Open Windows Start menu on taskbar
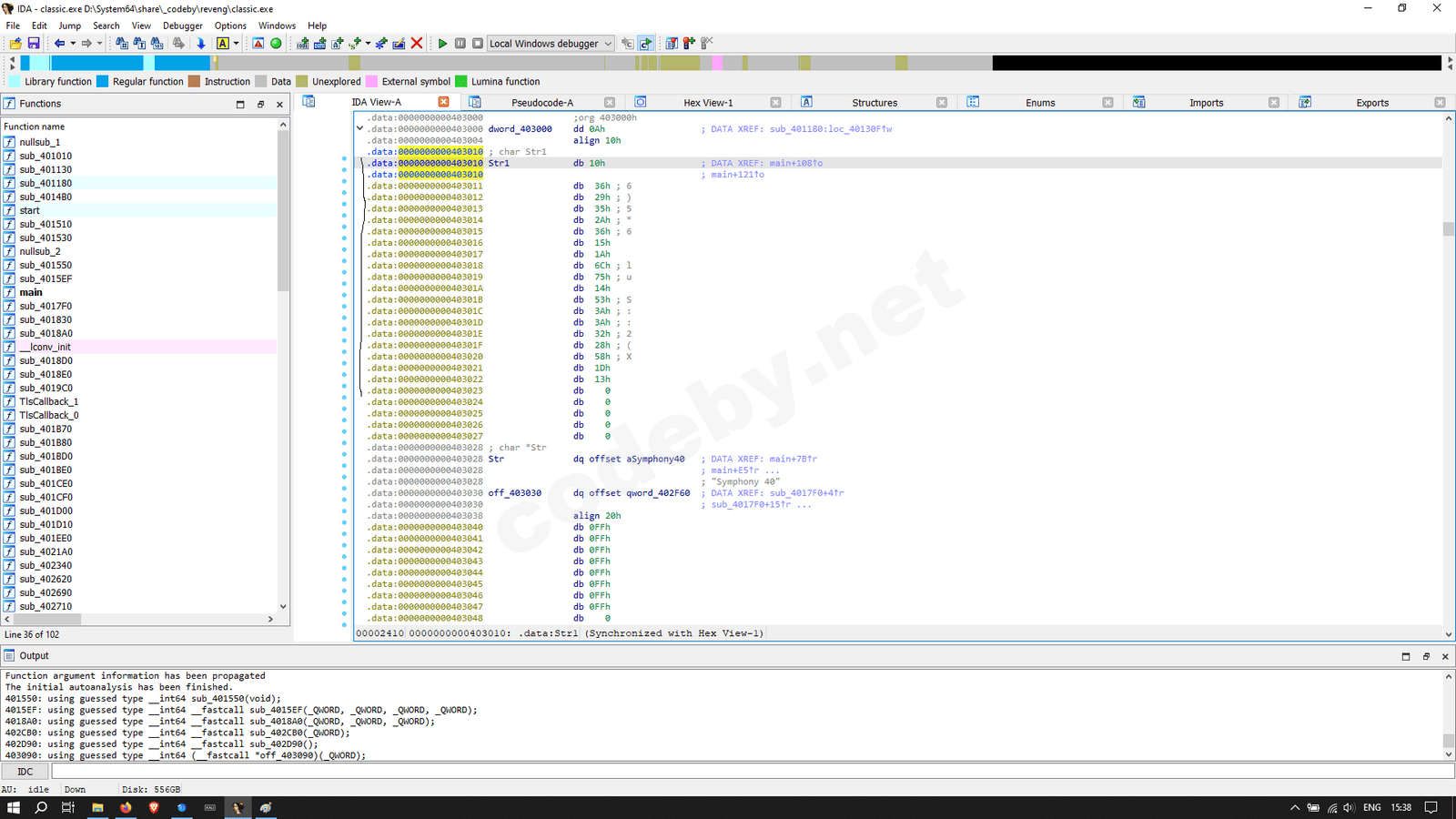Screen dimensions: 1456x819 coord(14,807)
